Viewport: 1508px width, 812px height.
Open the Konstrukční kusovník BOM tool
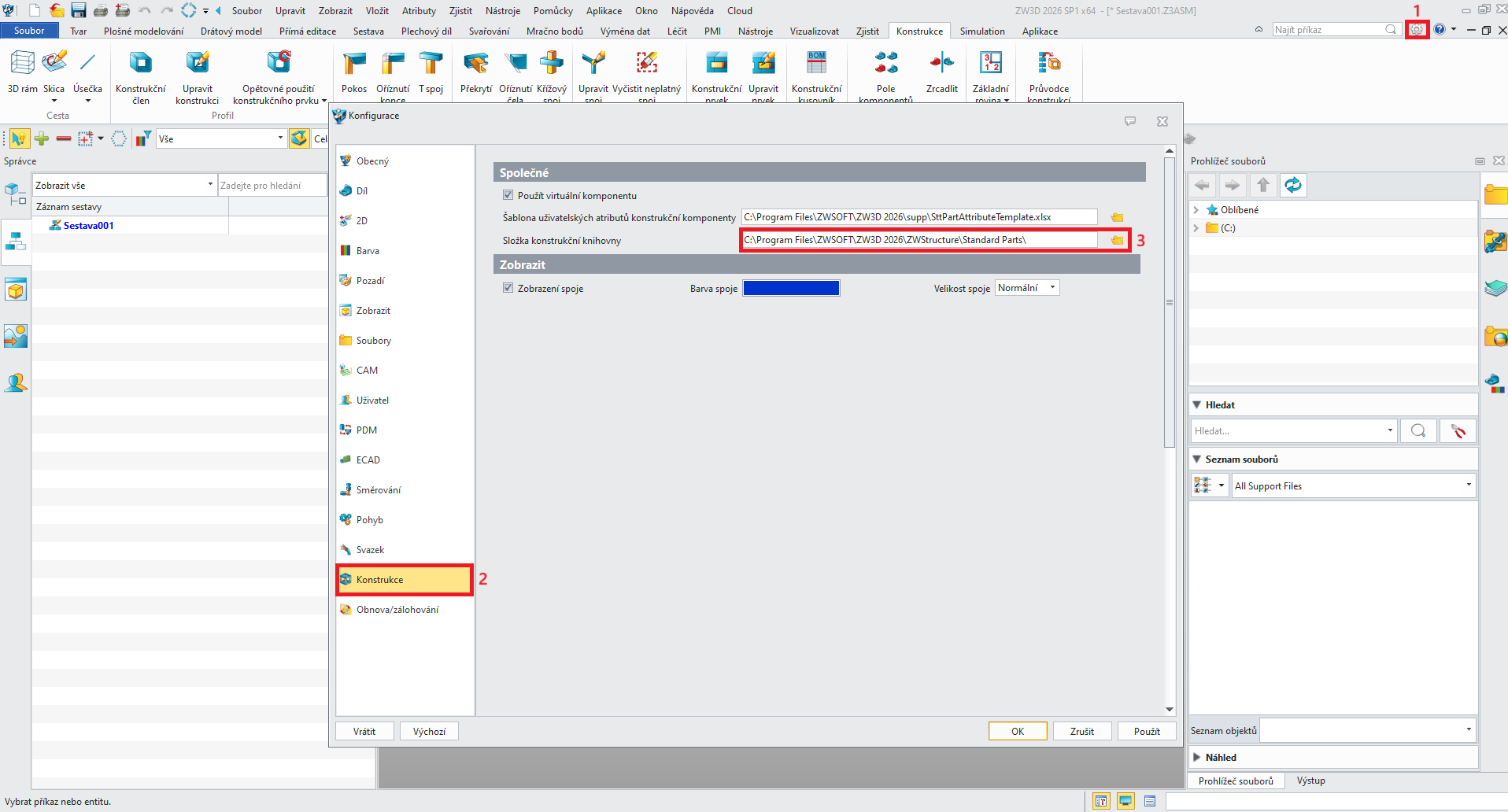coord(816,76)
